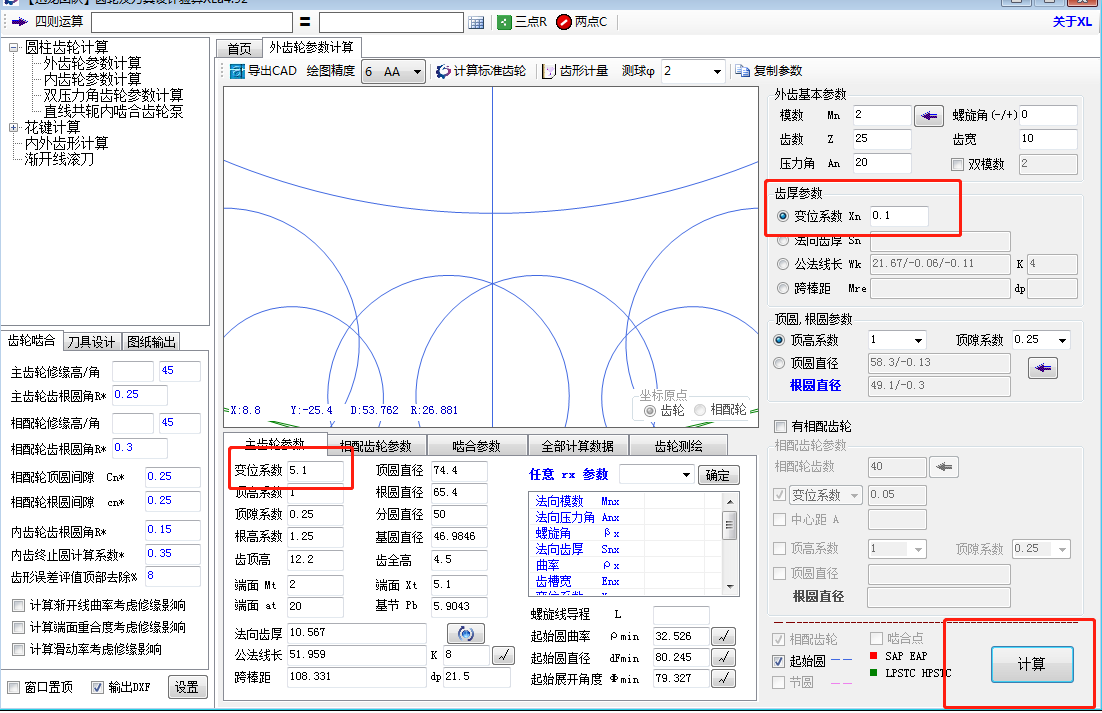Click the arrow button beside 相配轮齿数
Image resolution: width=1102 pixels, height=713 pixels.
click(943, 466)
